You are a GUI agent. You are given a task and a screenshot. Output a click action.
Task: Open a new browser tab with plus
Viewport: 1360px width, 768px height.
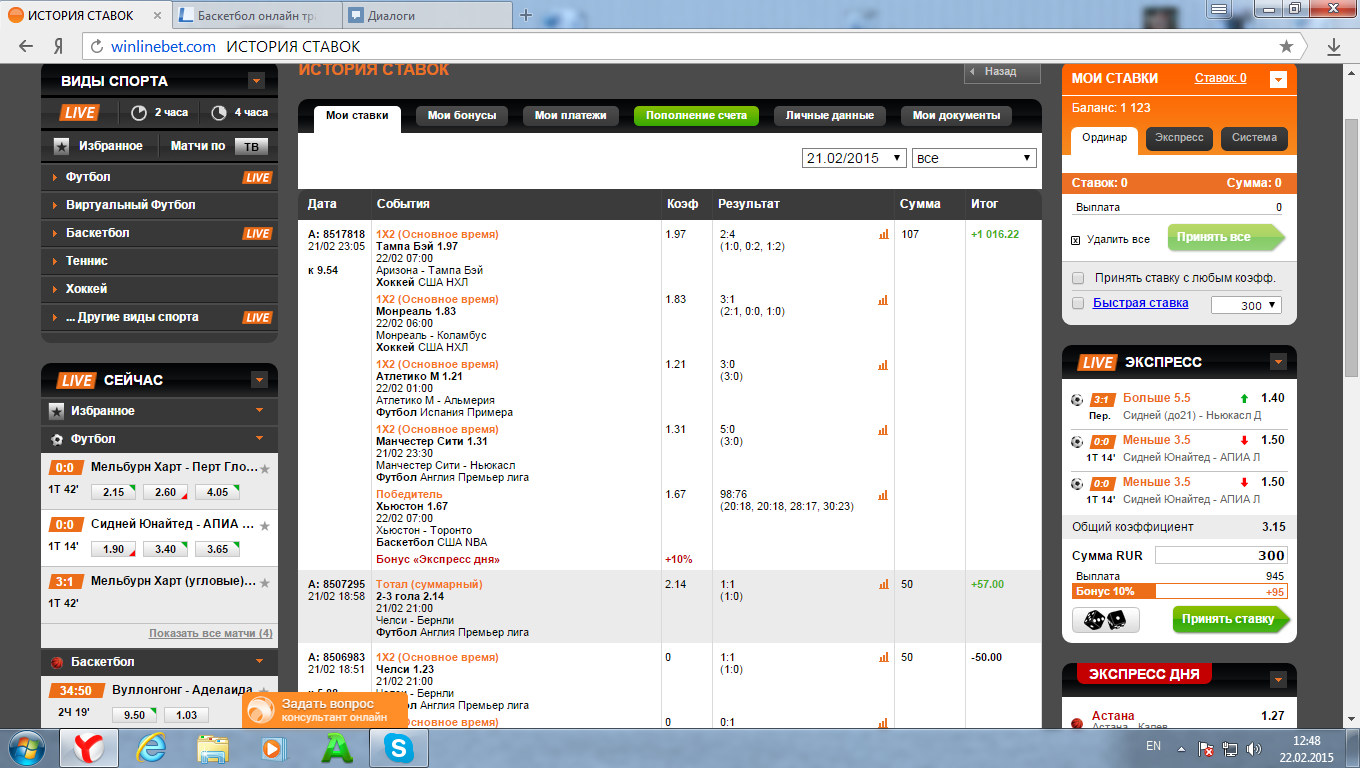[526, 15]
